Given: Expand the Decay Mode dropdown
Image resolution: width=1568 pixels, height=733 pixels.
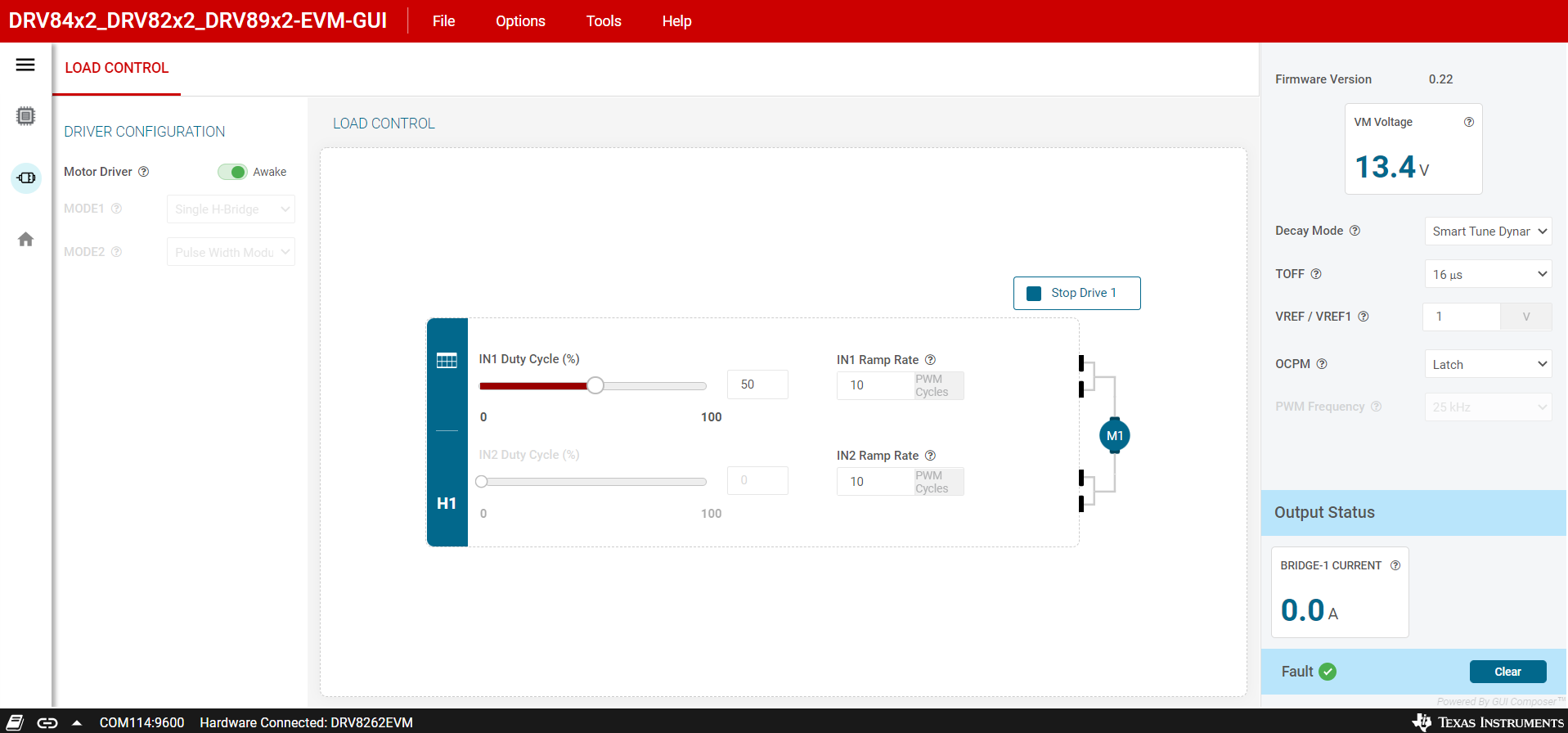Looking at the screenshot, I should pos(1488,232).
